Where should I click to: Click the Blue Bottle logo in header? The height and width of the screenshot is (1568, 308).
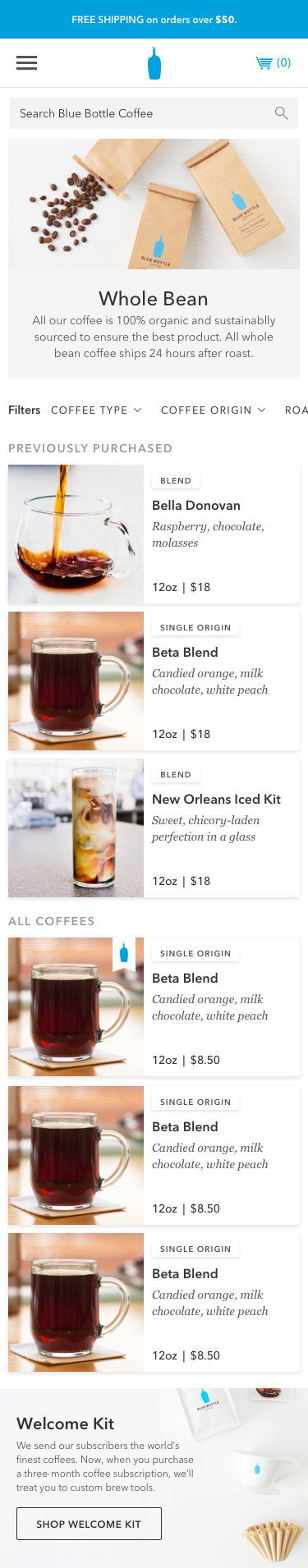(154, 63)
